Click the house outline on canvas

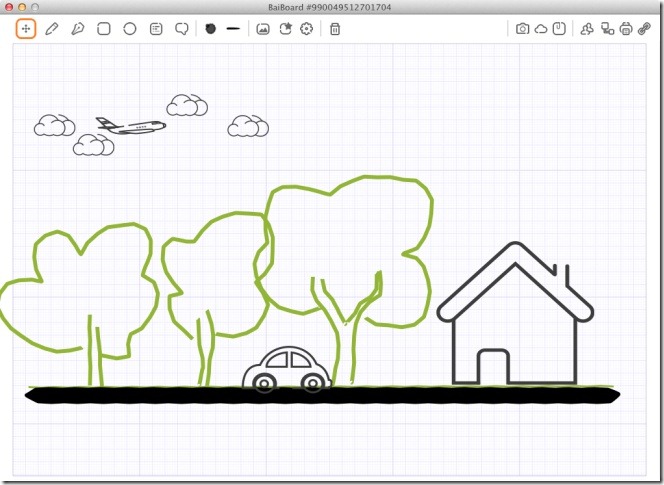coord(515,313)
